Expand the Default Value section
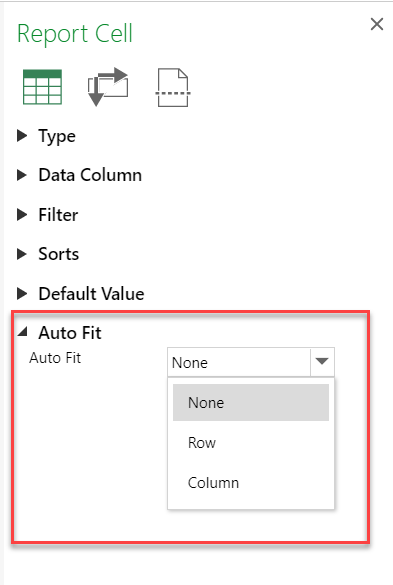Image resolution: width=393 pixels, height=585 pixels. click(22, 294)
